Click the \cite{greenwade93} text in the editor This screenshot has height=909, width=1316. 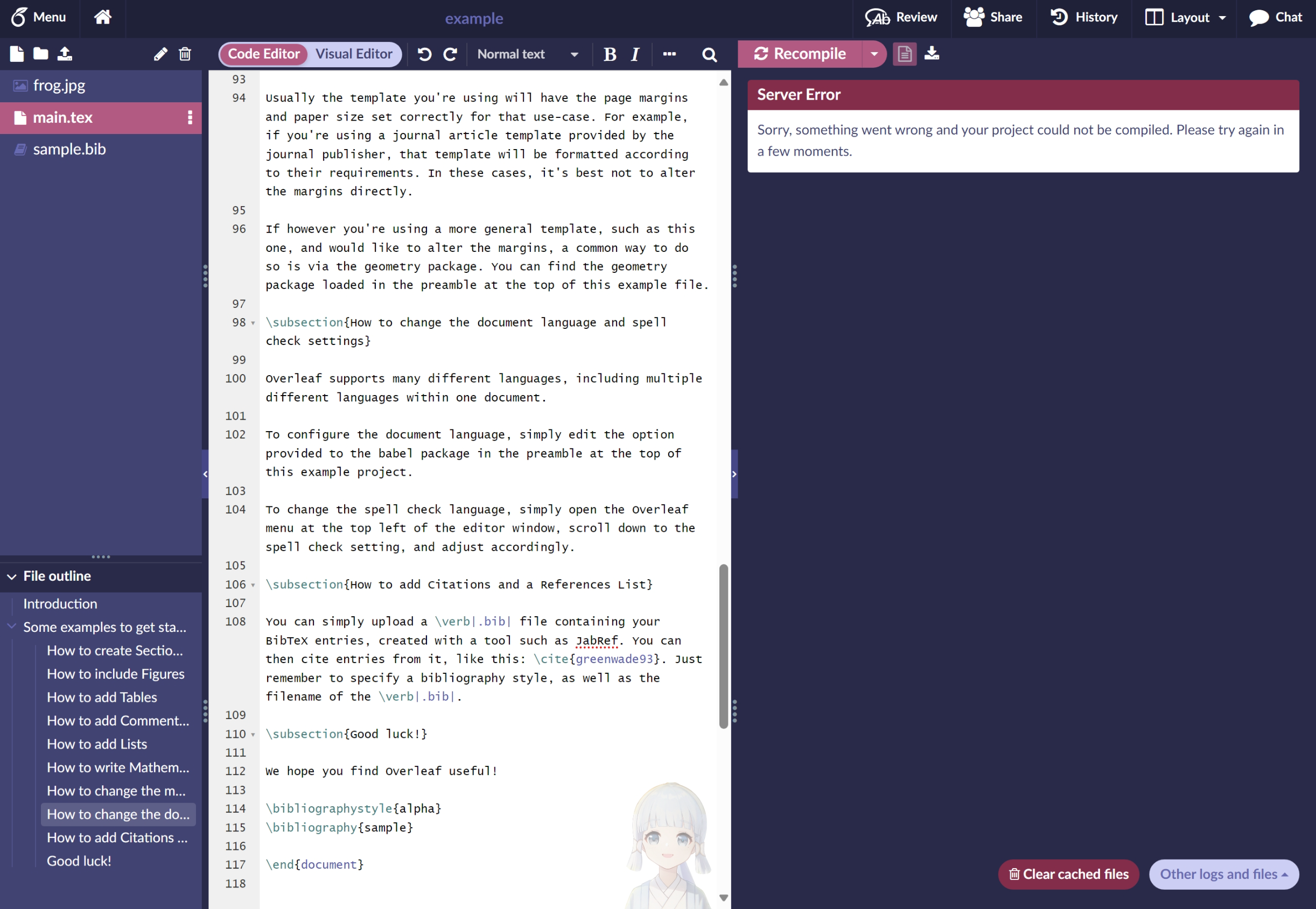coord(597,659)
